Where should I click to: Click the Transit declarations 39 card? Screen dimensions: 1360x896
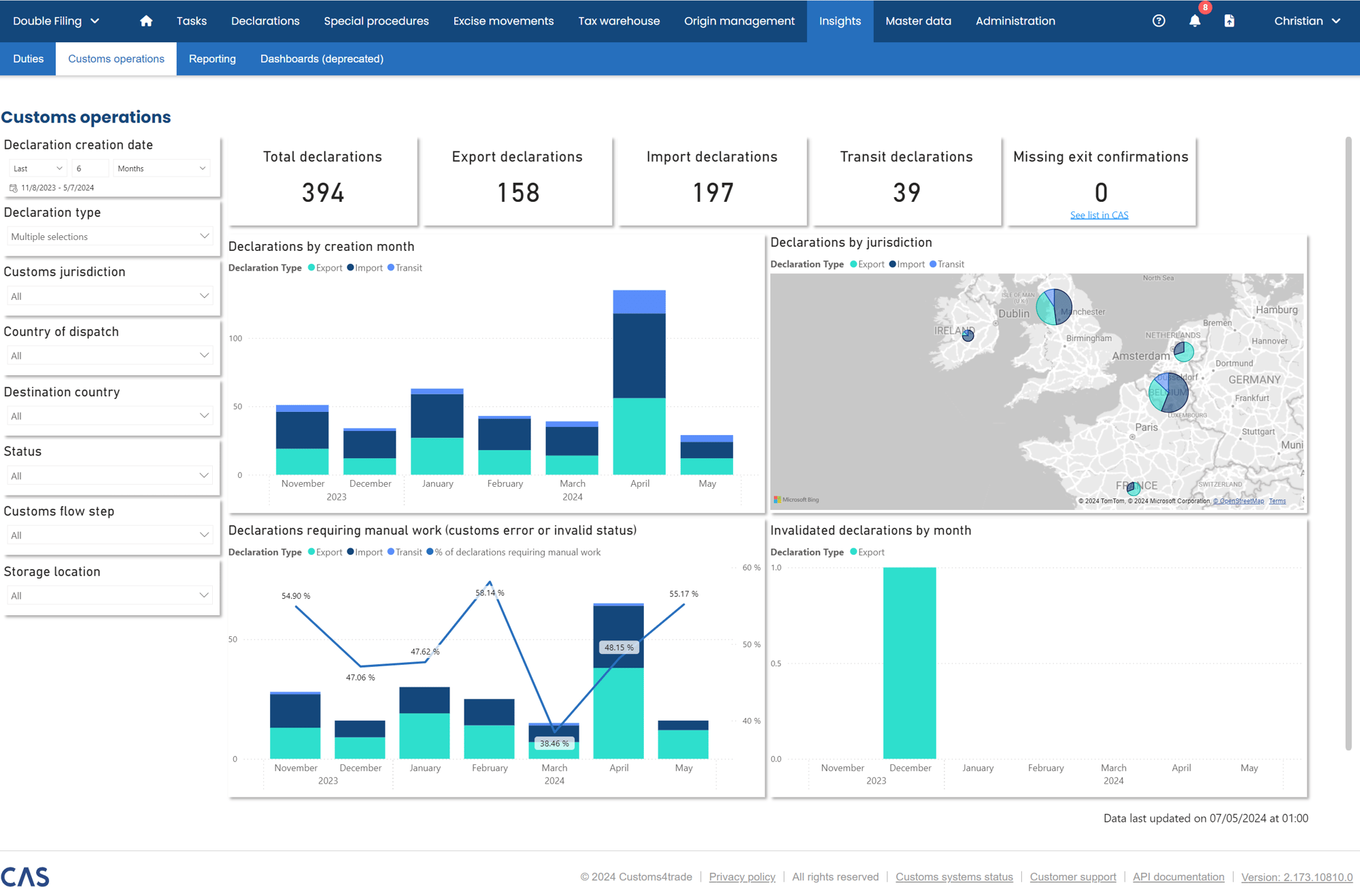(906, 181)
